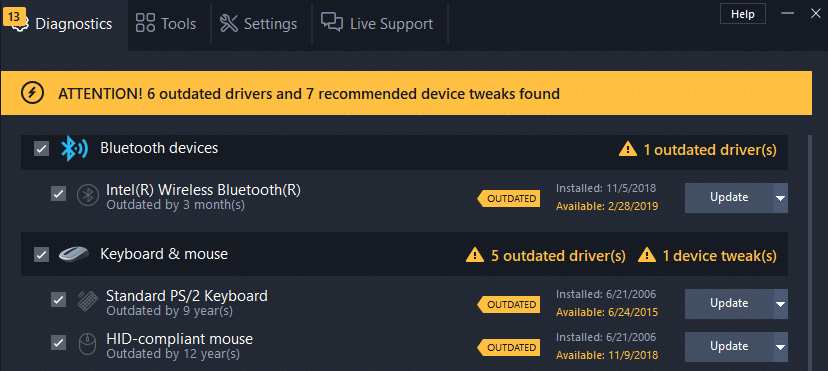Click the Standard PS/2 Keyboard icon
This screenshot has height=371, width=828.
[87, 301]
